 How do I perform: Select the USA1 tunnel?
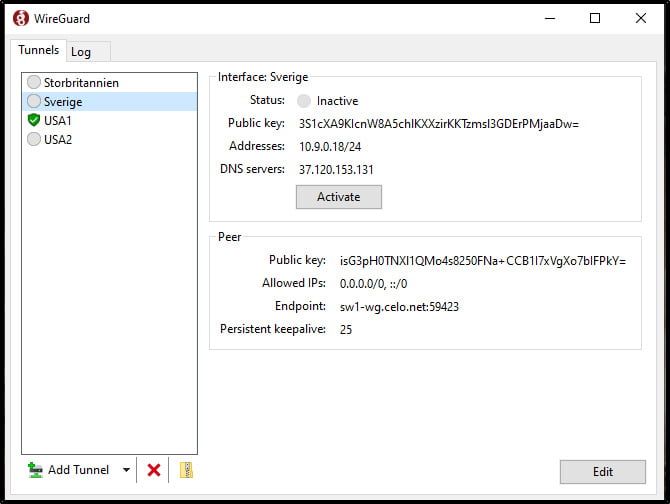point(109,120)
